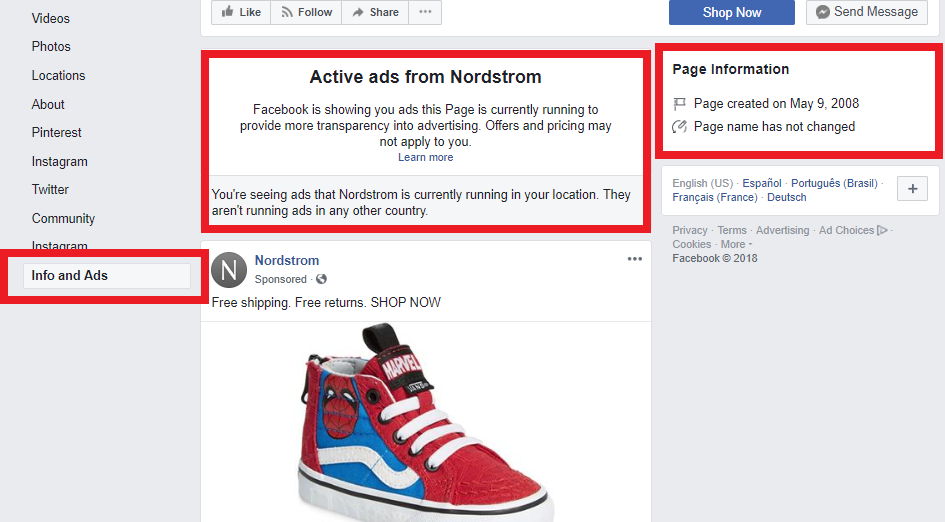Image resolution: width=945 pixels, height=522 pixels.
Task: Open the Cookies footer link
Action: click(x=692, y=244)
